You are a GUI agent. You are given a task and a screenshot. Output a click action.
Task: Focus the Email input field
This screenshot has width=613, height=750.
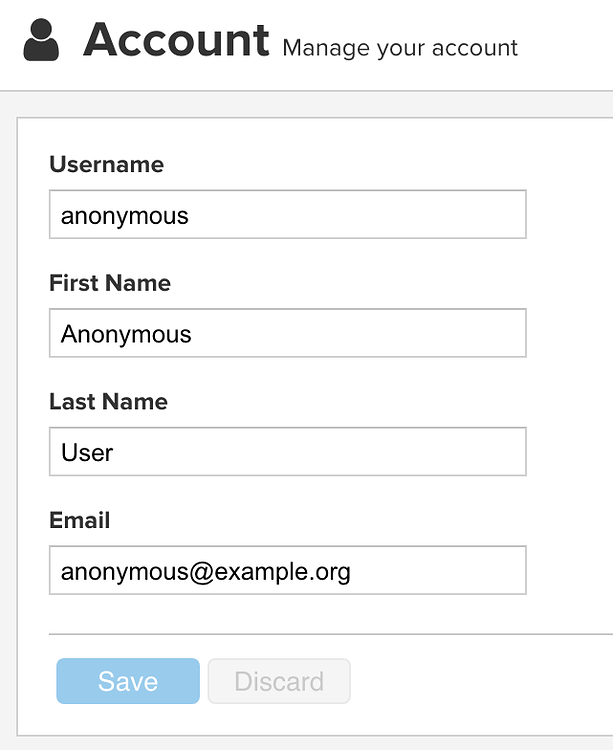point(288,570)
